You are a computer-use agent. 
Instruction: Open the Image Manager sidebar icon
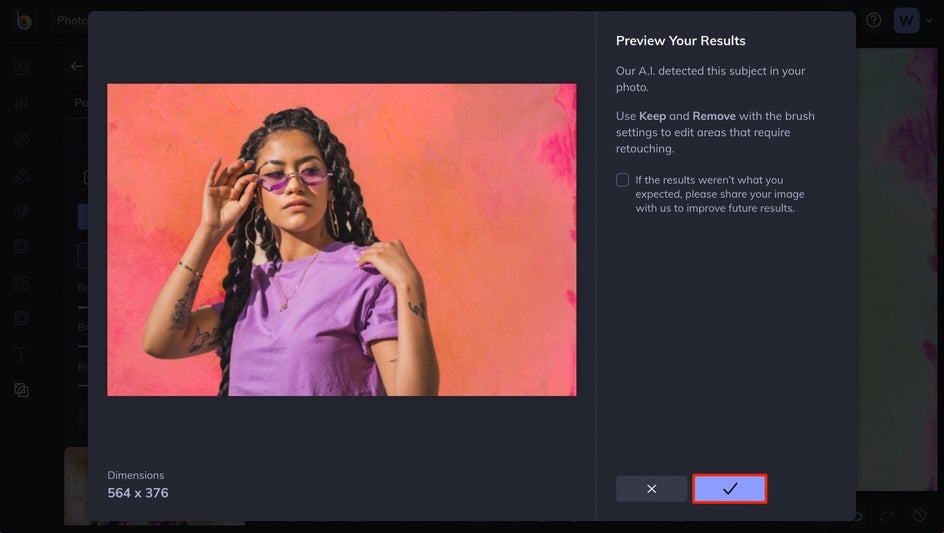pyautogui.click(x=22, y=67)
